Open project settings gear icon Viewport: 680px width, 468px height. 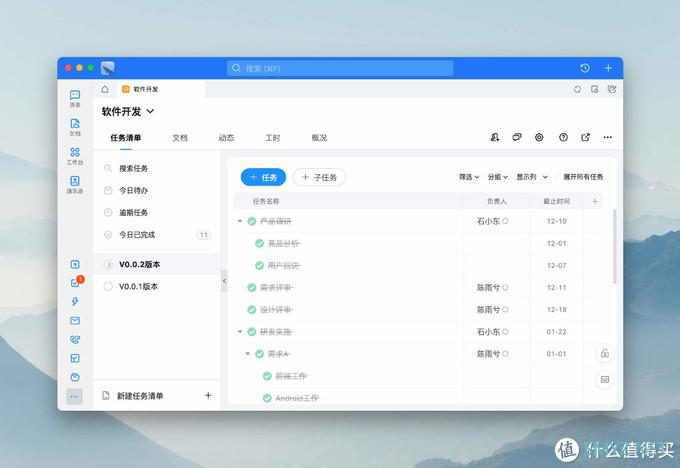coord(539,137)
